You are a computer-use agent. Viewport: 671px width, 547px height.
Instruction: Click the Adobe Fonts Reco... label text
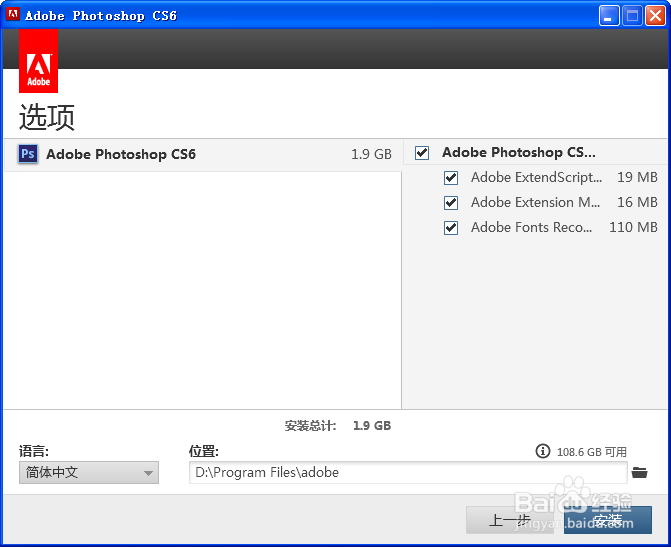point(531,227)
